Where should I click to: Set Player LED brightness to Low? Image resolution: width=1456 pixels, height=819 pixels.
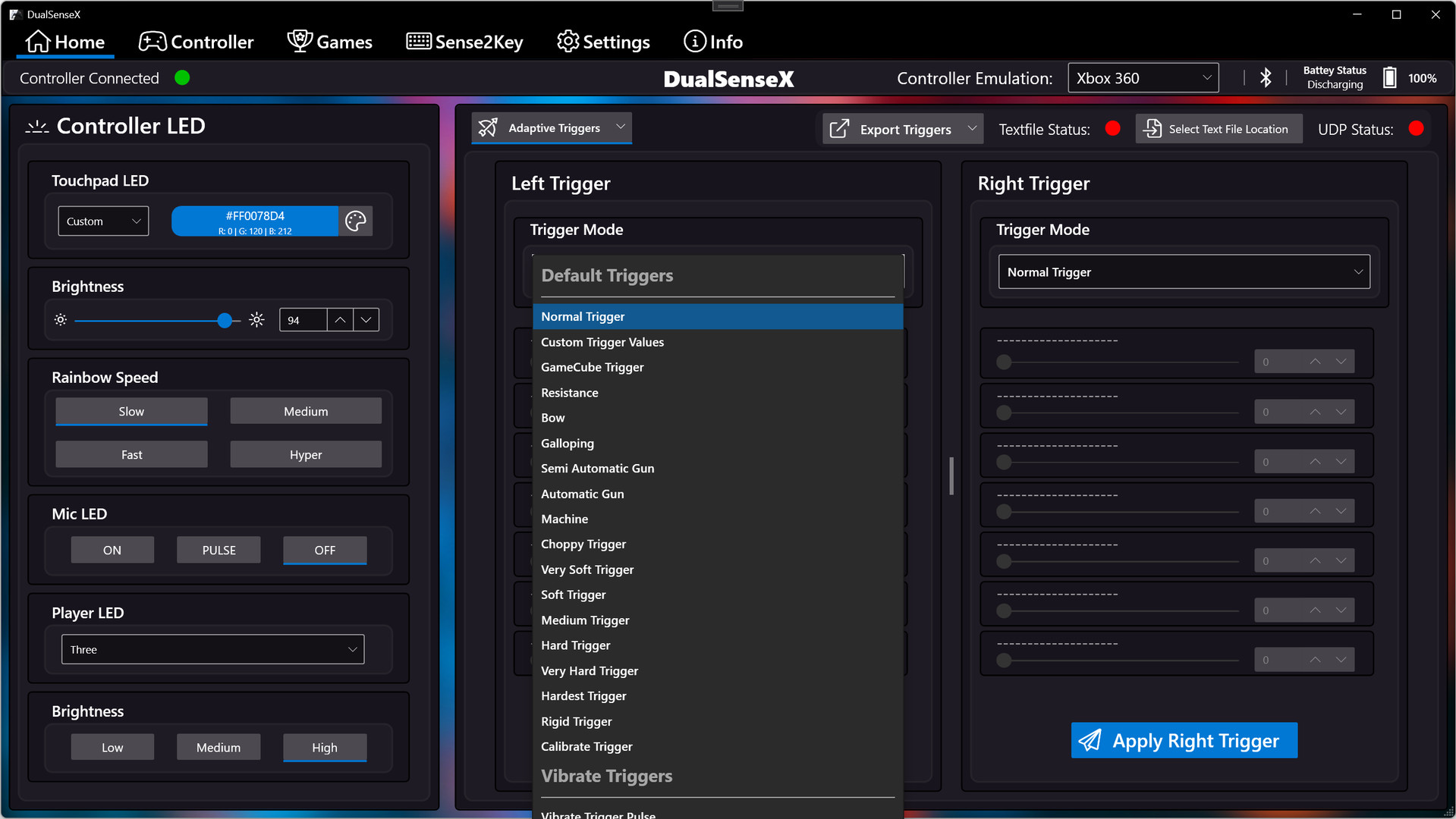pyautogui.click(x=112, y=747)
